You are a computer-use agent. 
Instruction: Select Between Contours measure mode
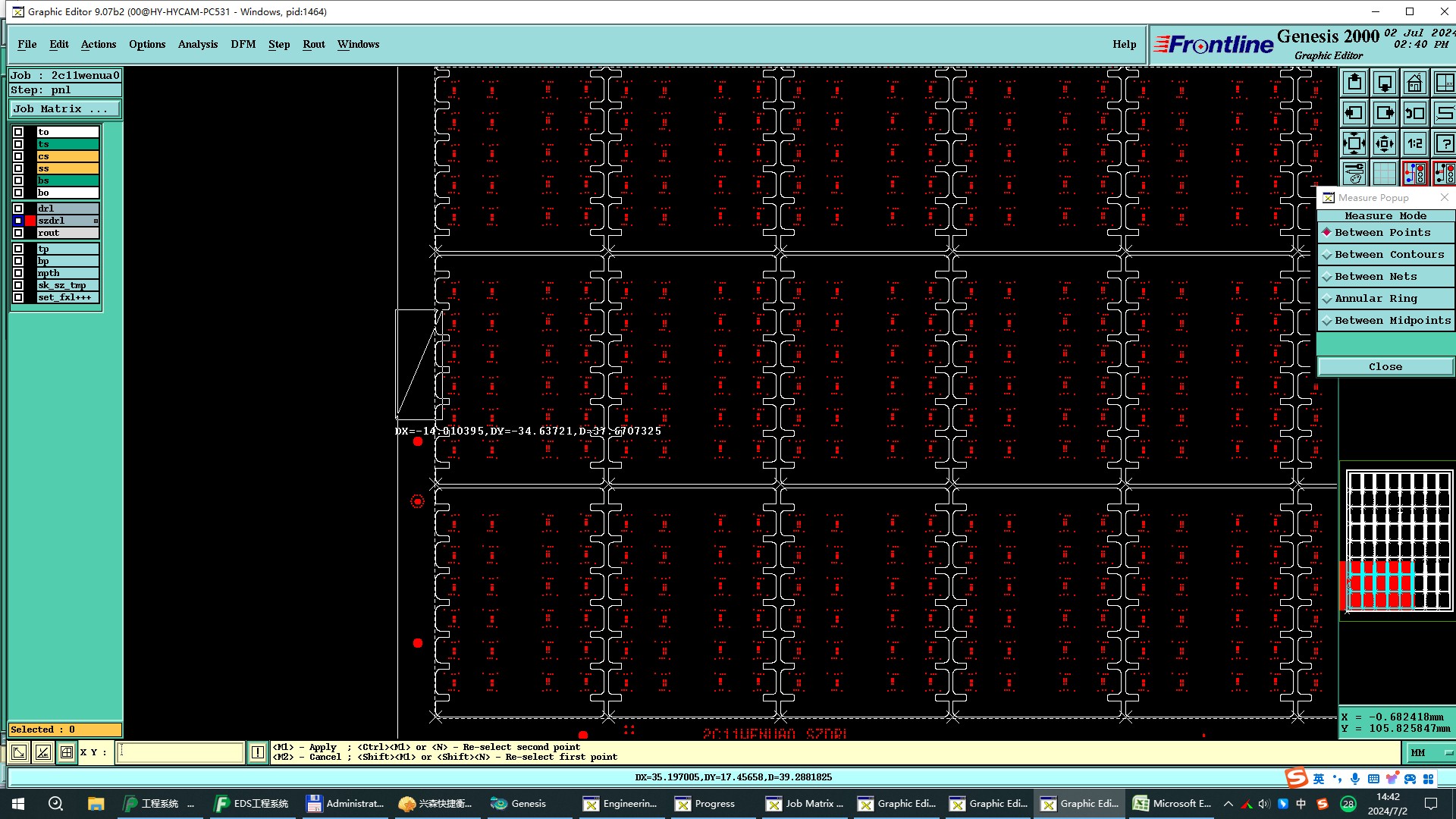[x=1385, y=255]
